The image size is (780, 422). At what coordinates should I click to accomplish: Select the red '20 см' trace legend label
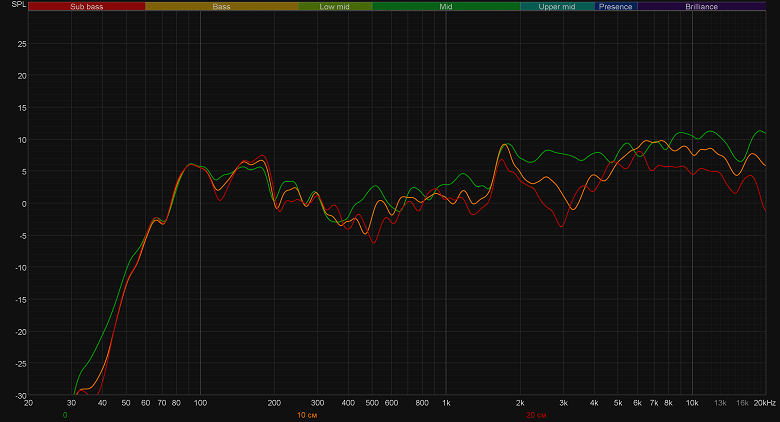pos(536,415)
